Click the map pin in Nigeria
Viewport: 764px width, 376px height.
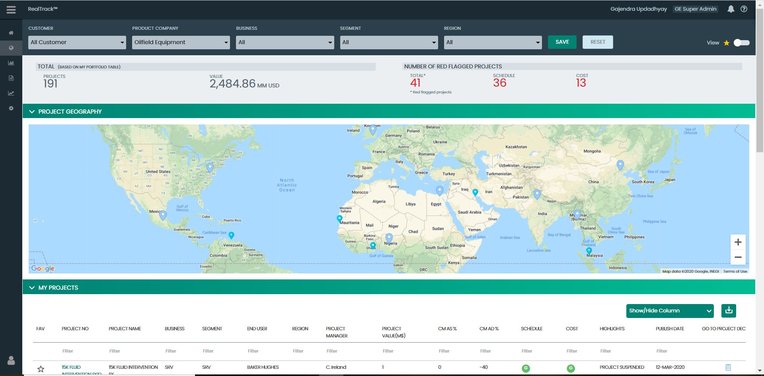[389, 238]
